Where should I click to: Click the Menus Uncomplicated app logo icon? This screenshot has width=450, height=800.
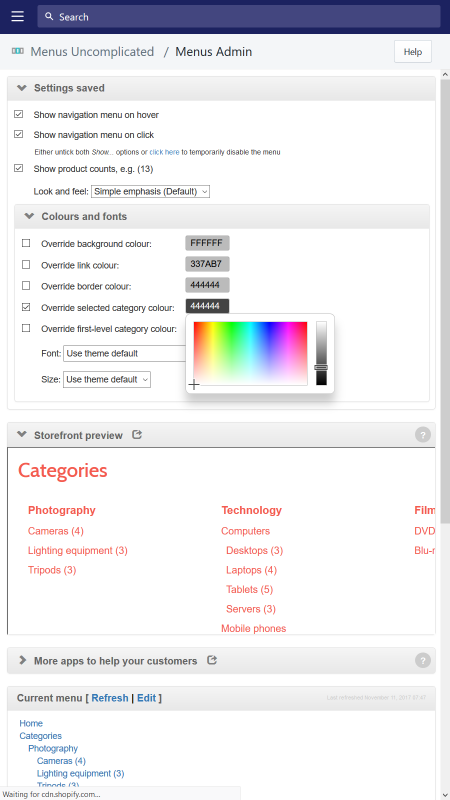pyautogui.click(x=18, y=52)
